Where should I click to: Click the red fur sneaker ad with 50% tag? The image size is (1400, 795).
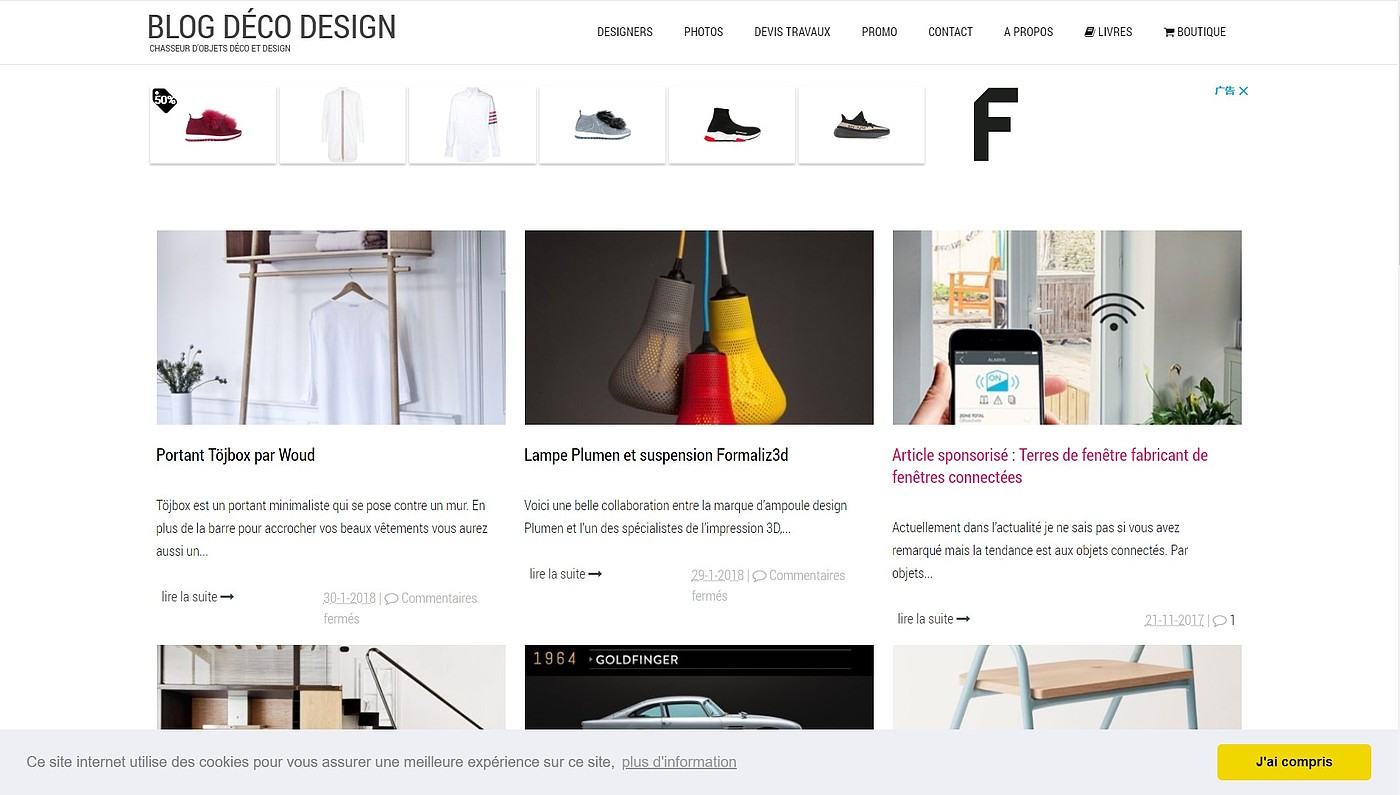213,124
